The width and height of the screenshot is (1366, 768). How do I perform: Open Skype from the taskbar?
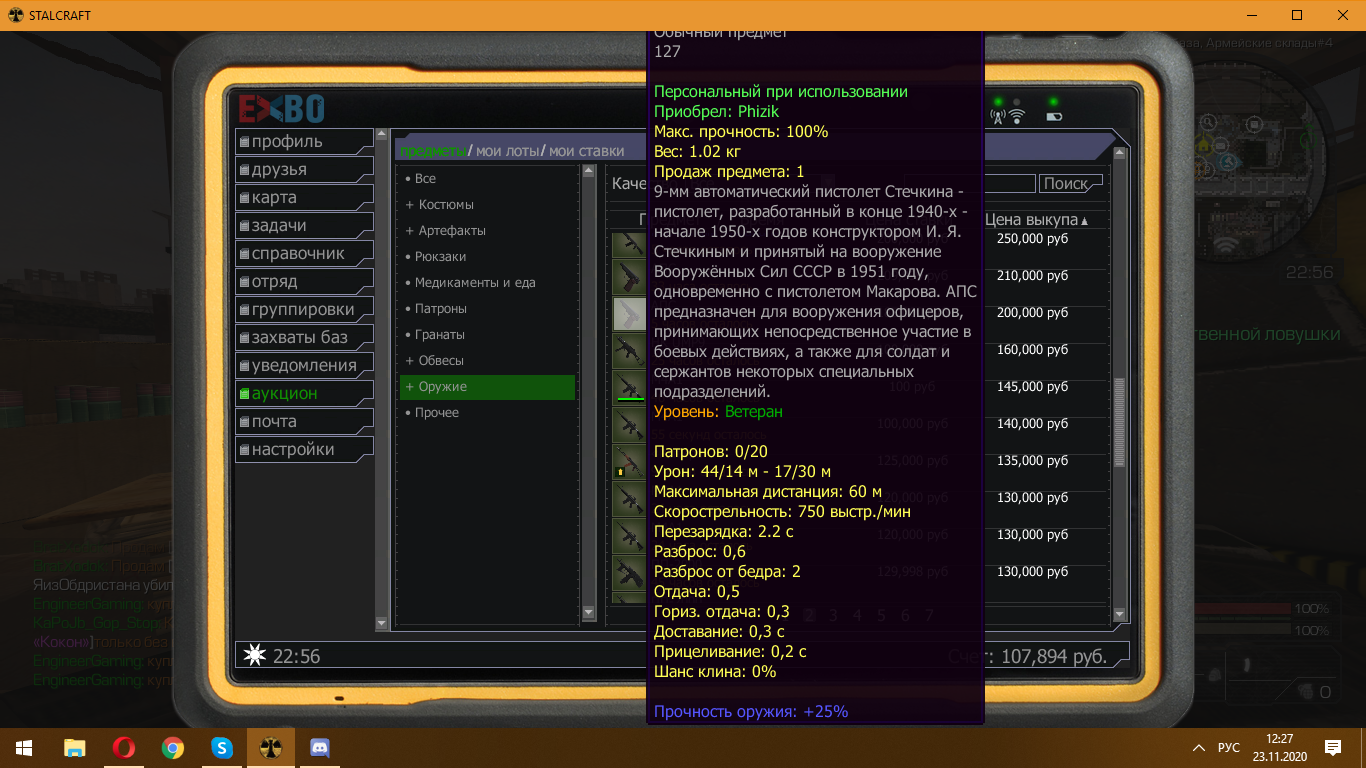pyautogui.click(x=222, y=748)
